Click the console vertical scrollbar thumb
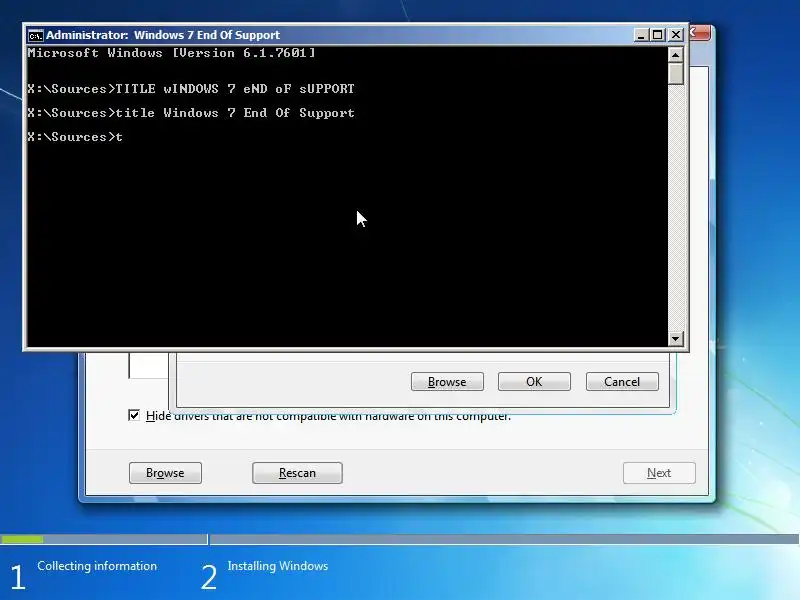Viewport: 800px width, 600px height. tap(676, 73)
